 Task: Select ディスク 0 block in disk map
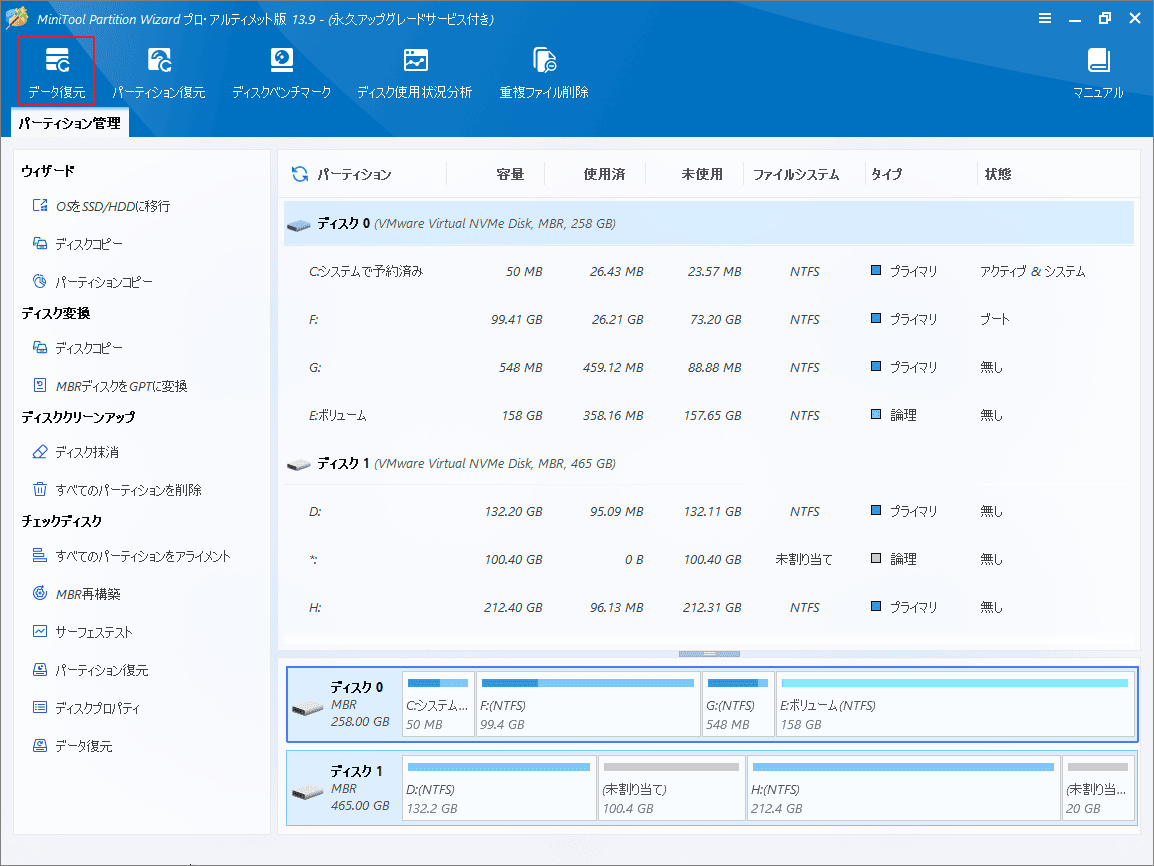[x=344, y=705]
